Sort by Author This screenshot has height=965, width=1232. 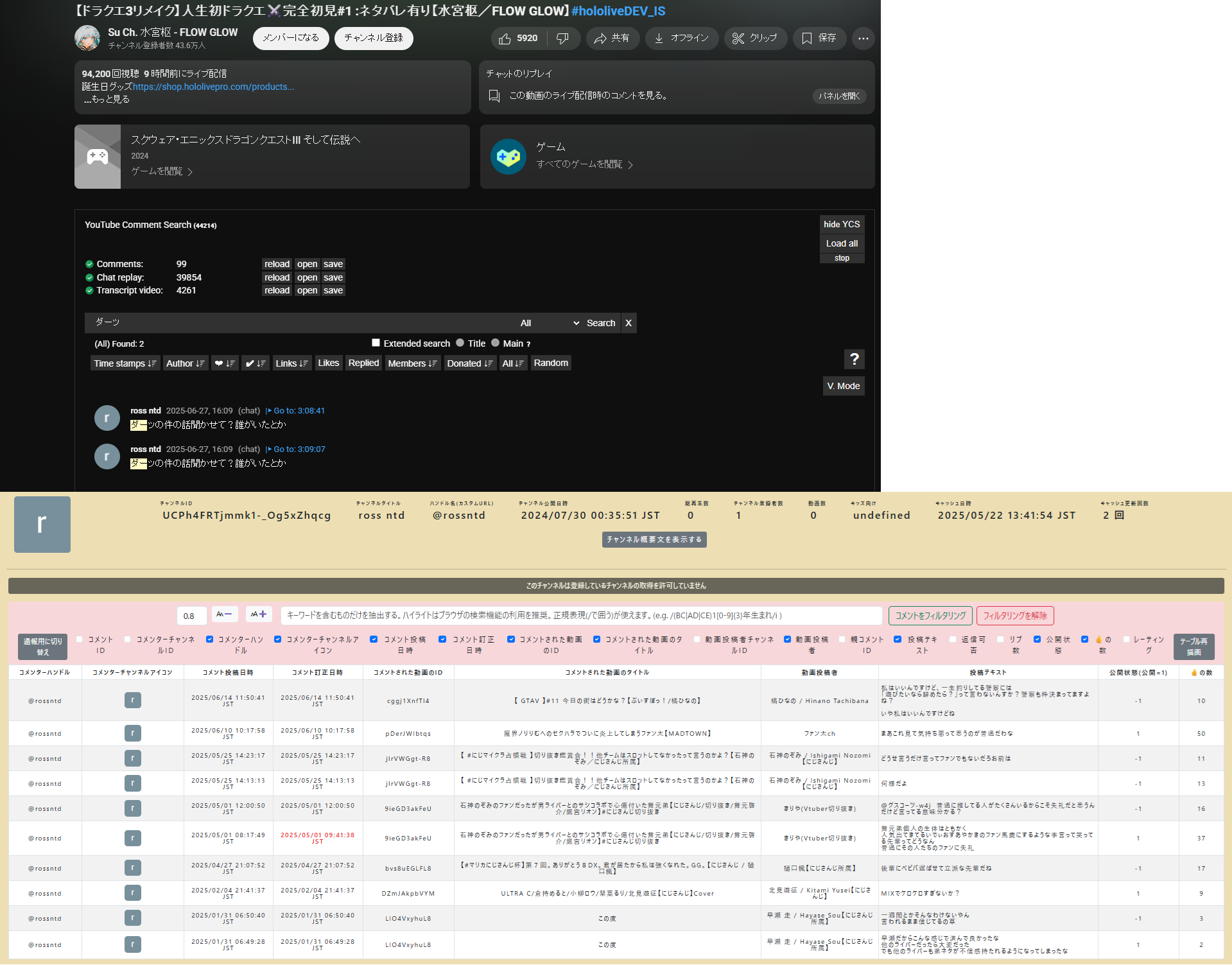(x=186, y=363)
